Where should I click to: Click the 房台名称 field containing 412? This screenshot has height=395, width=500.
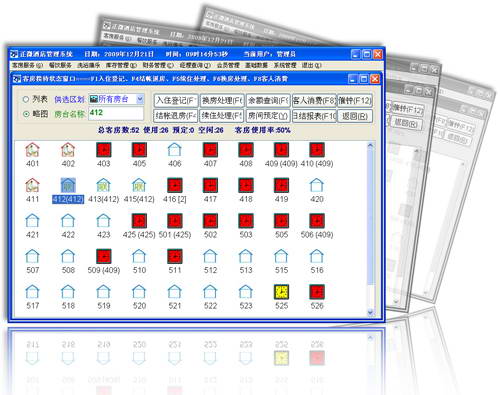pyautogui.click(x=116, y=113)
